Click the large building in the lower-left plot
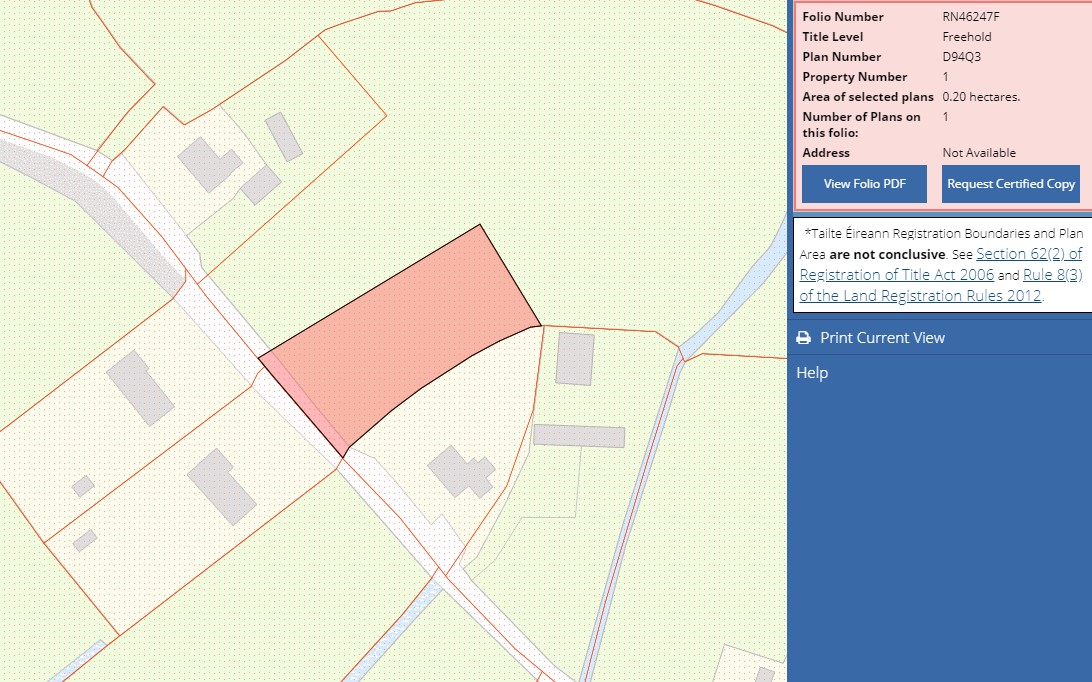Screen dimensions: 1092x682 [221, 486]
